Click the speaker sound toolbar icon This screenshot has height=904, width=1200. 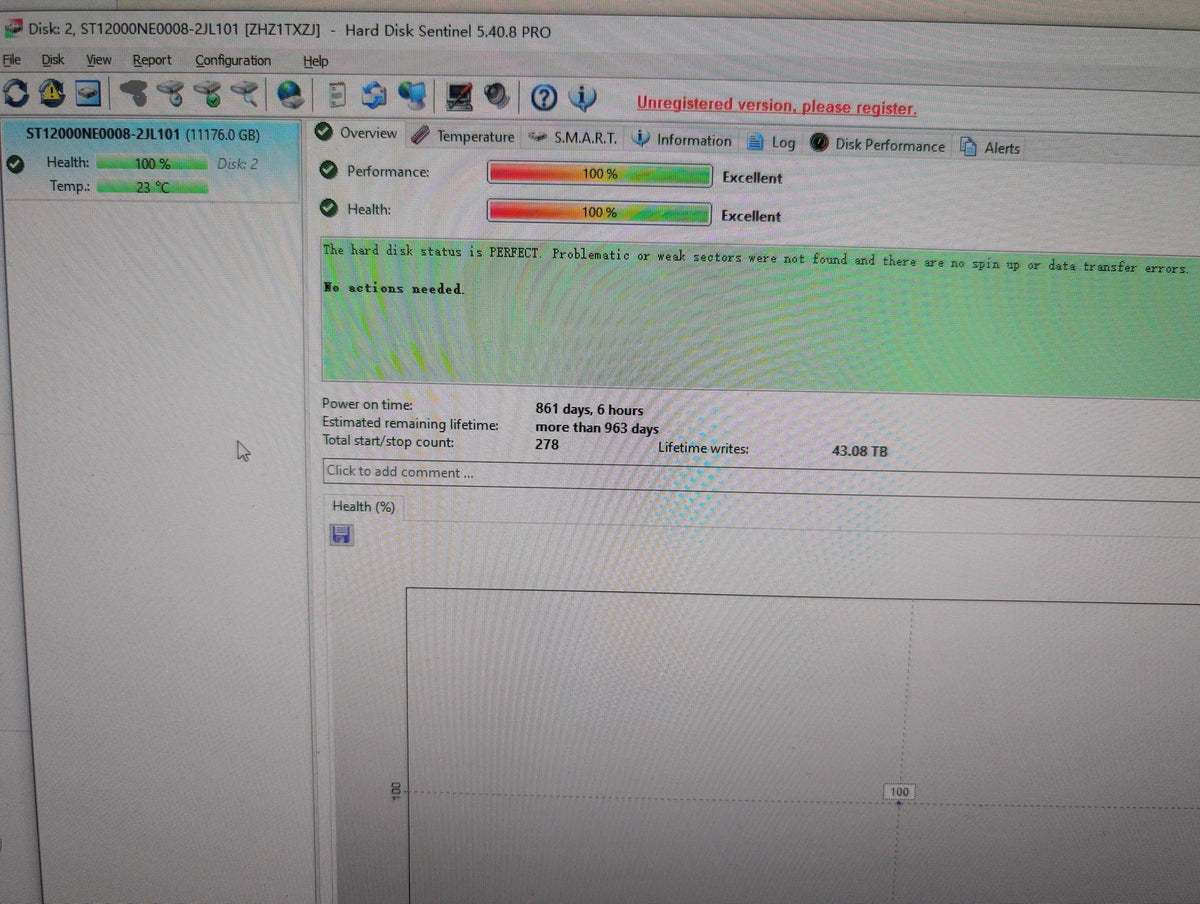(497, 96)
